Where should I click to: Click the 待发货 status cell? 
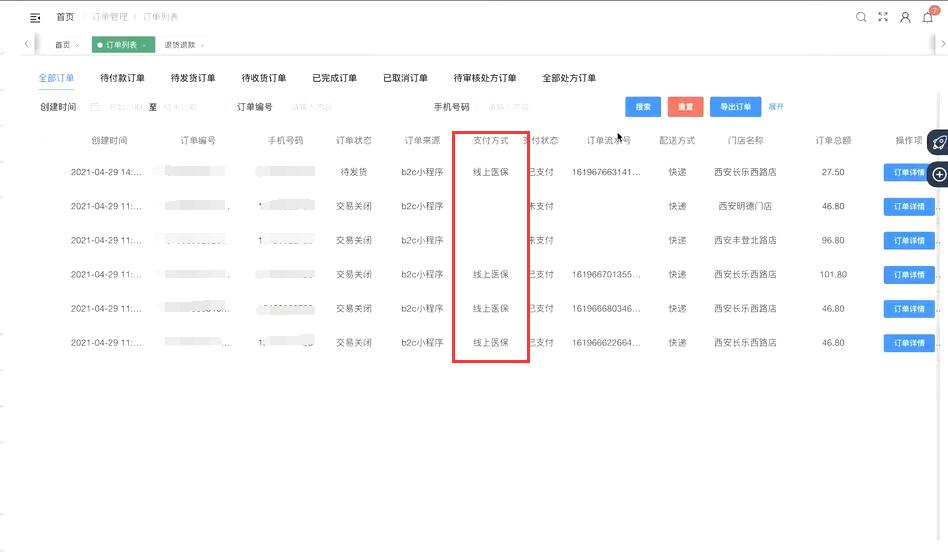[x=354, y=172]
